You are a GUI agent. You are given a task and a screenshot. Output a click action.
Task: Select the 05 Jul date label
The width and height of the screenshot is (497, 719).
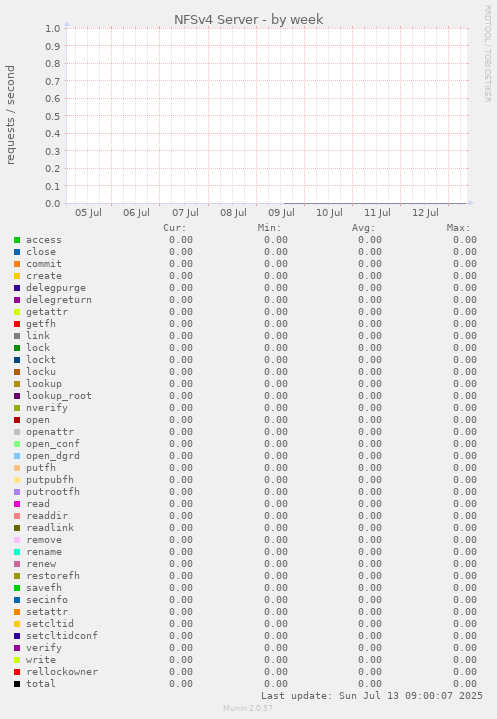88,213
